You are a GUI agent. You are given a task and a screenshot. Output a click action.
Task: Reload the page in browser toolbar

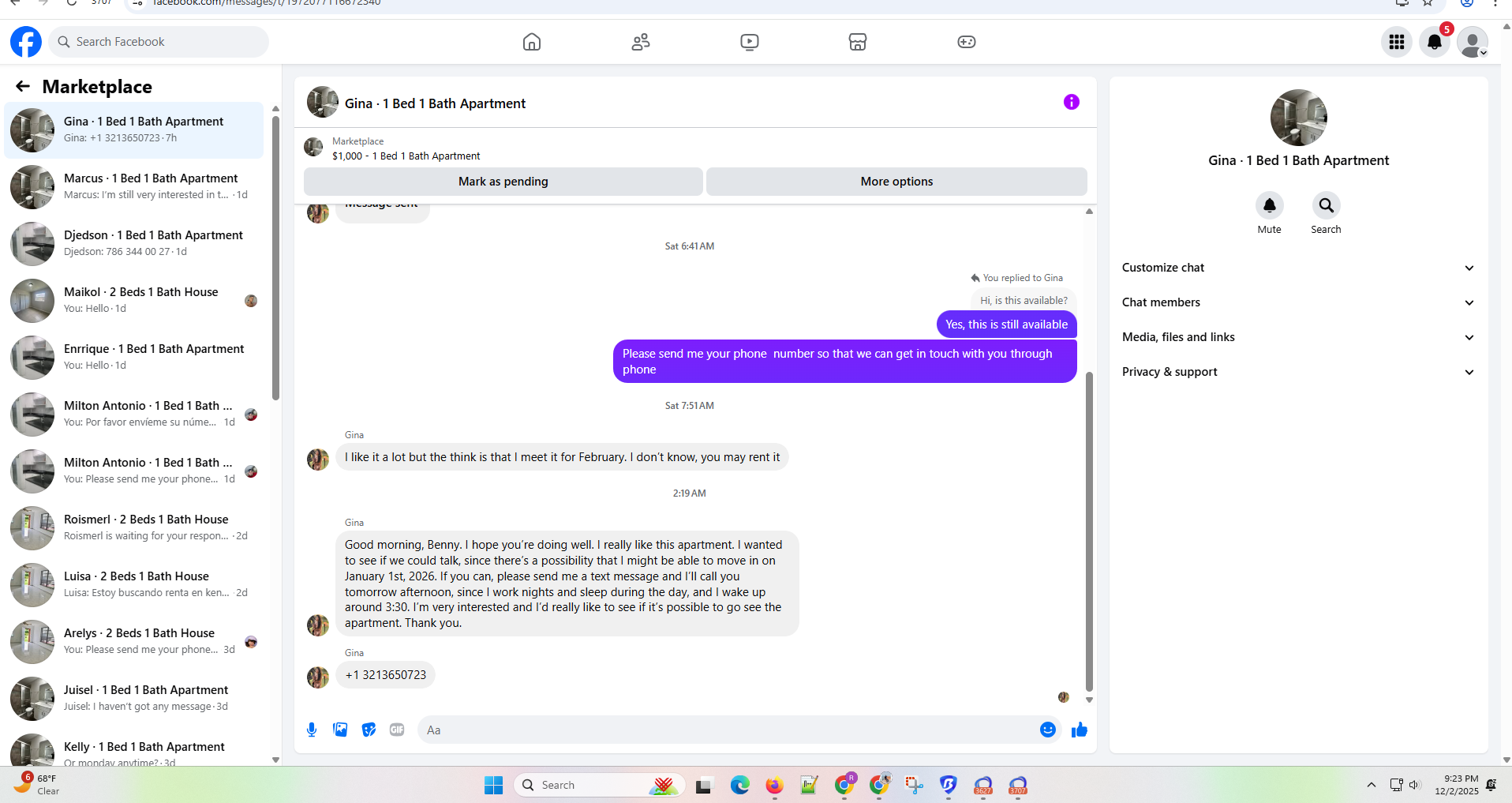click(72, 2)
